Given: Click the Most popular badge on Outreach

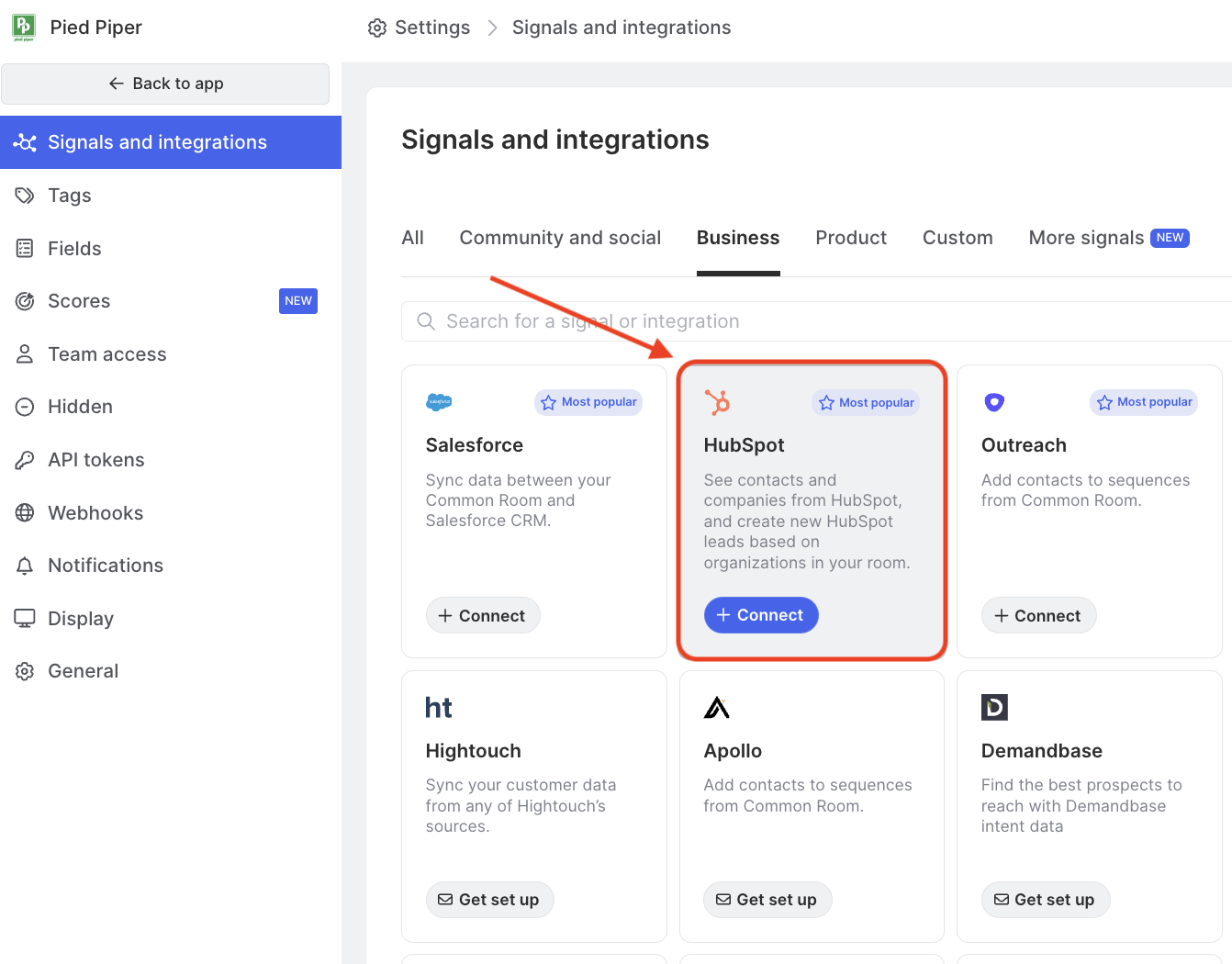Looking at the screenshot, I should pyautogui.click(x=1144, y=402).
